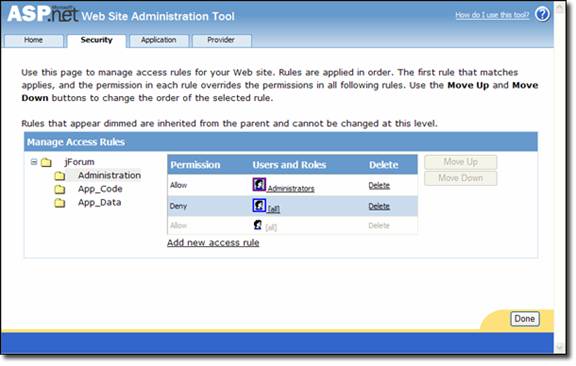Click the blue help question mark icon

[x=542, y=14]
